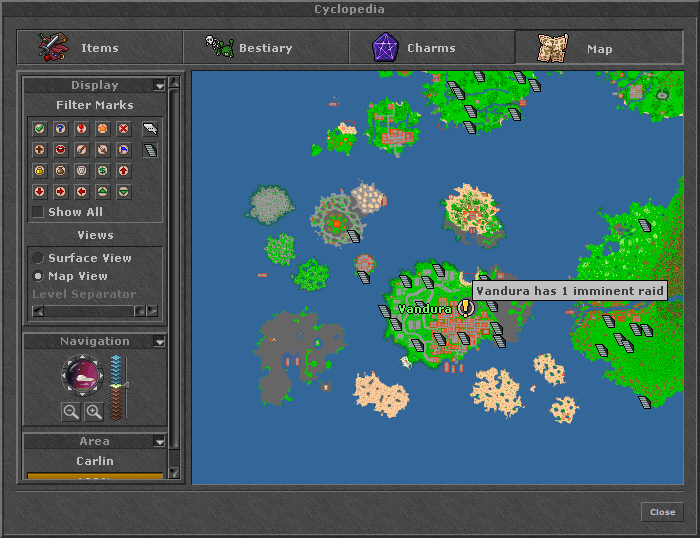
Task: Toggle the speech bubble NPC filter
Action: click(x=150, y=129)
